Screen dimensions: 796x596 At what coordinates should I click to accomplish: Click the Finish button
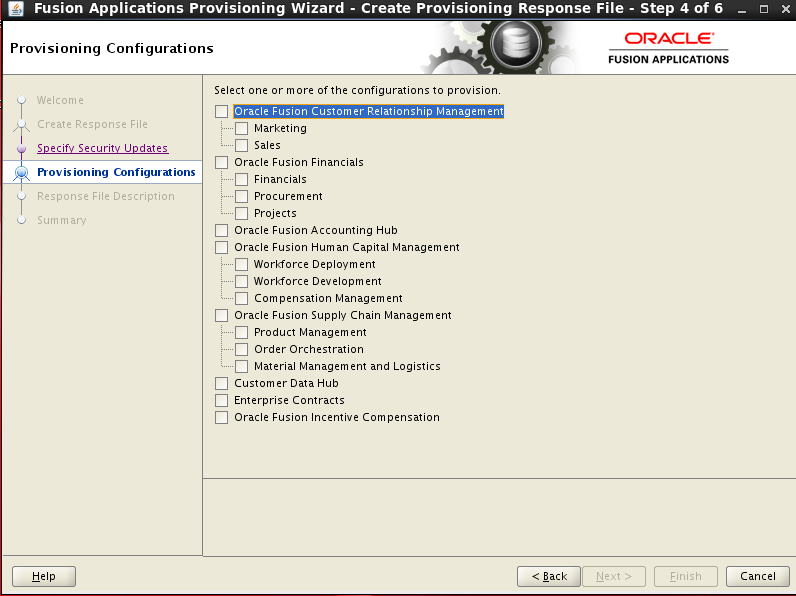pyautogui.click(x=686, y=576)
